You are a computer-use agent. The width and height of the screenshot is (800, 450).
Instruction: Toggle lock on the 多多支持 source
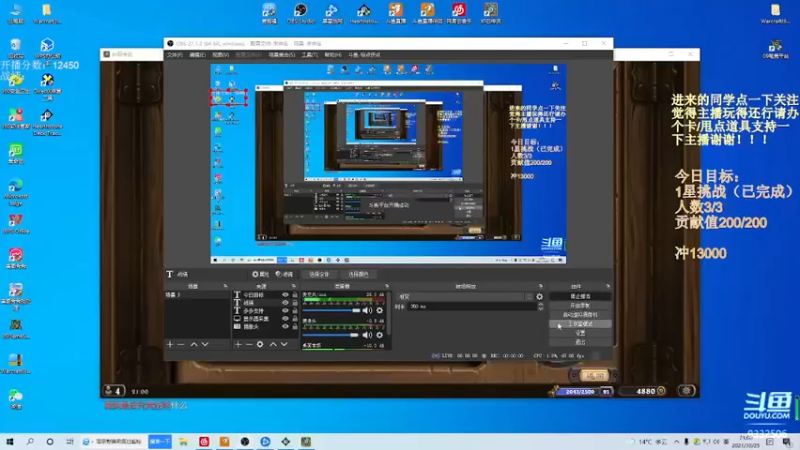[295, 311]
